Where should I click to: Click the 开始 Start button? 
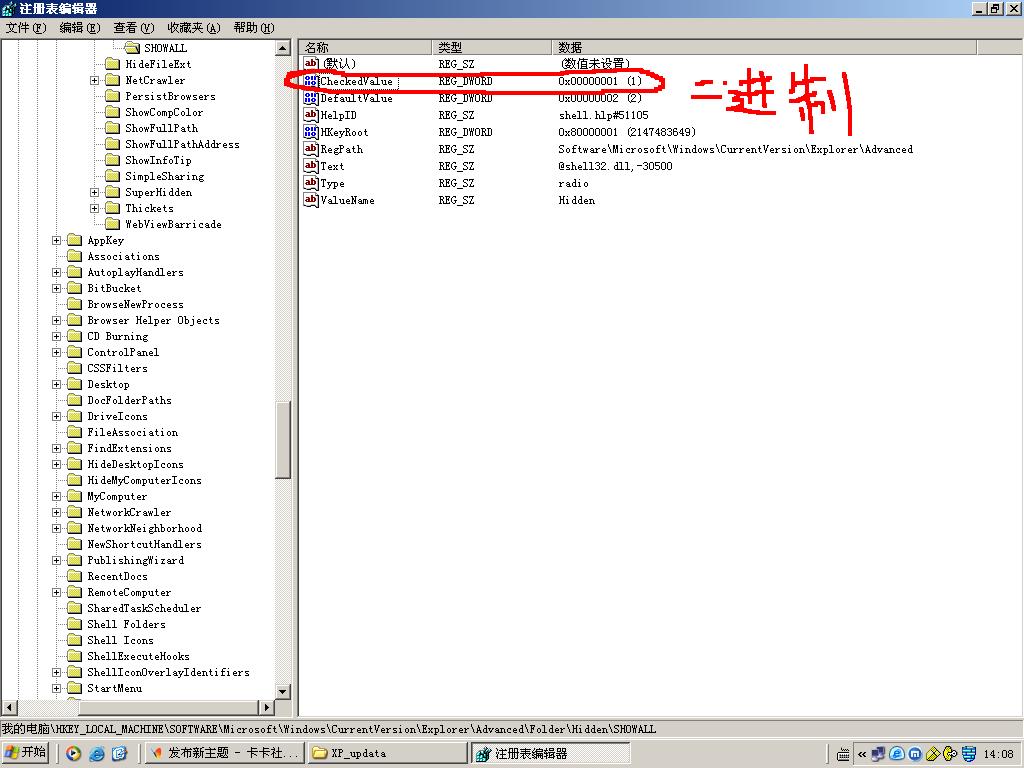click(x=26, y=753)
